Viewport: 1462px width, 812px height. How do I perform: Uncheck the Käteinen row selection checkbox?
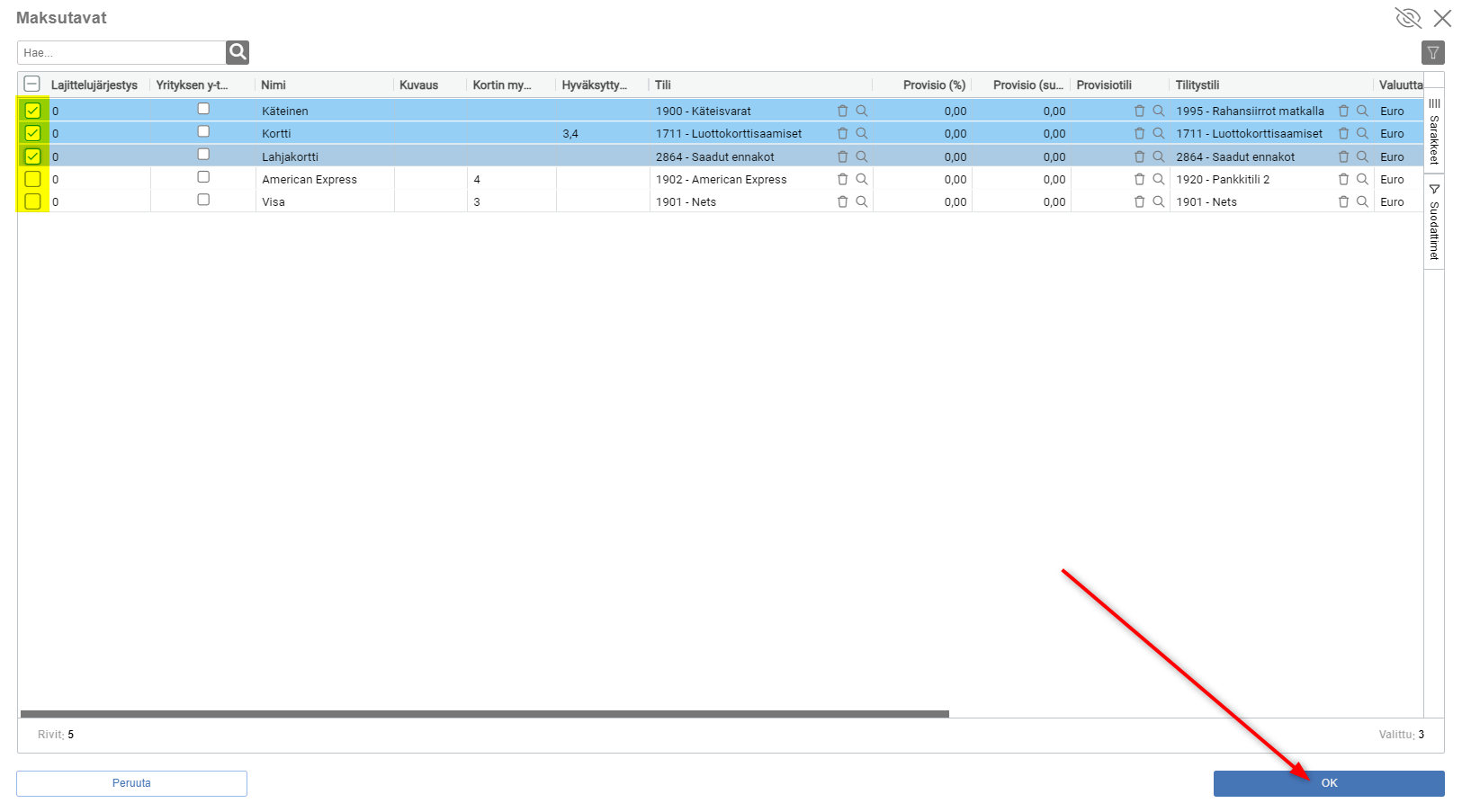pyautogui.click(x=32, y=111)
